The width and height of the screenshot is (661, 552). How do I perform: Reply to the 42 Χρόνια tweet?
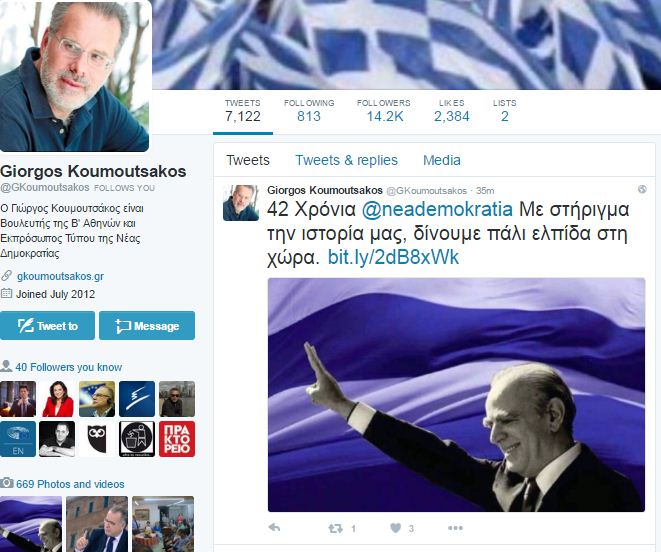(274, 528)
